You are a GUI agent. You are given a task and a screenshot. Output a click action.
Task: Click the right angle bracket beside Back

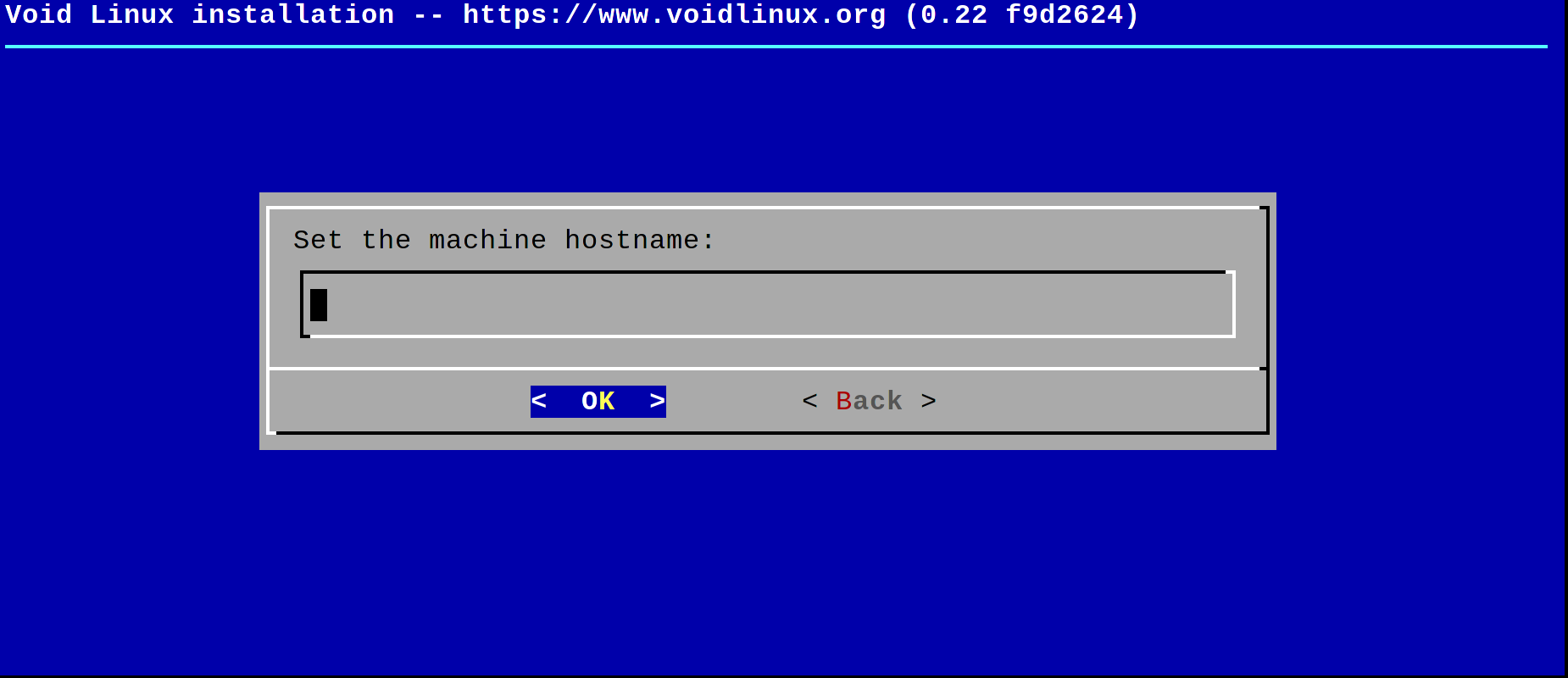[x=929, y=401]
